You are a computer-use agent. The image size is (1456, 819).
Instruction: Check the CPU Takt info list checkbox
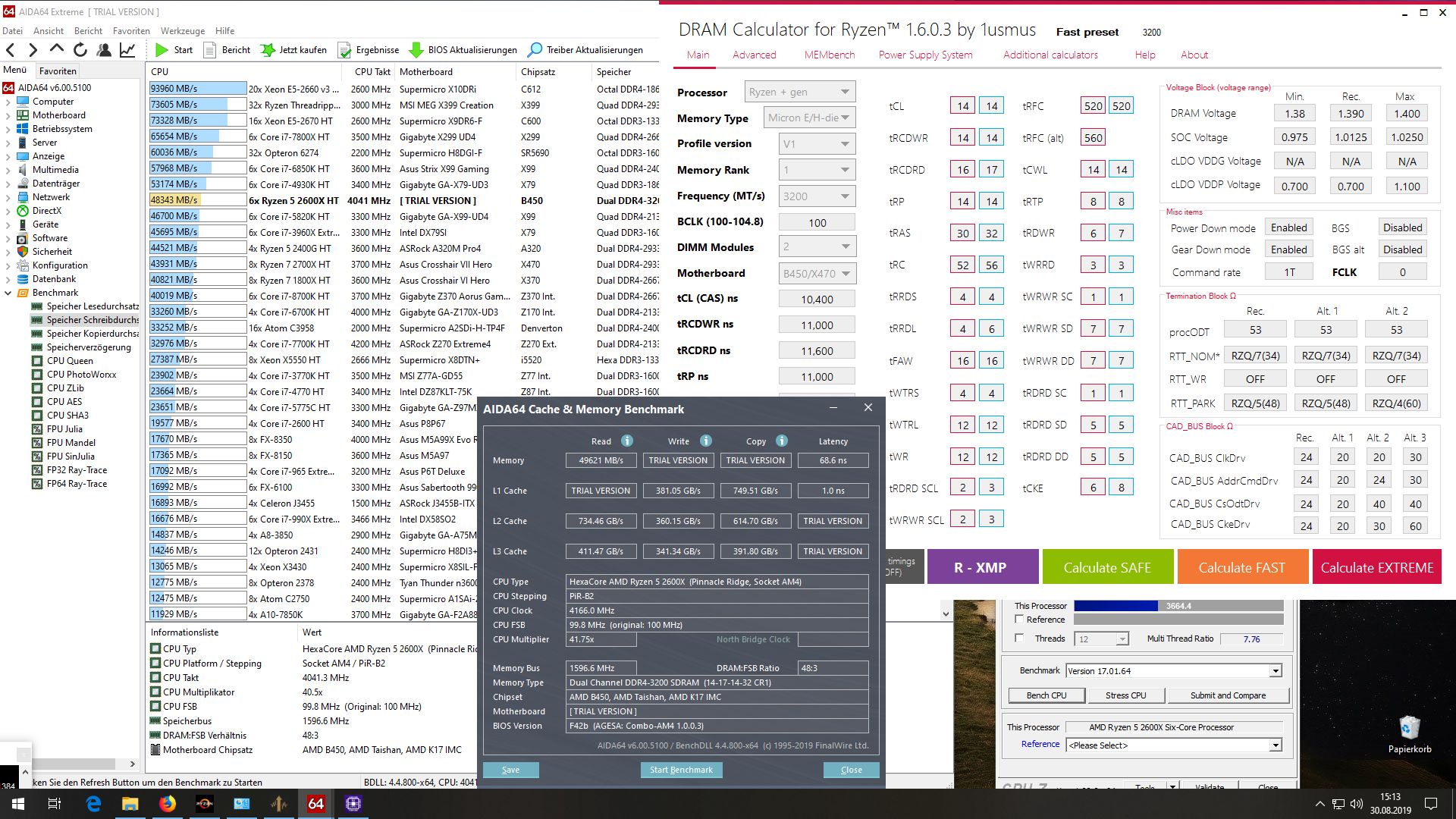pyautogui.click(x=155, y=678)
